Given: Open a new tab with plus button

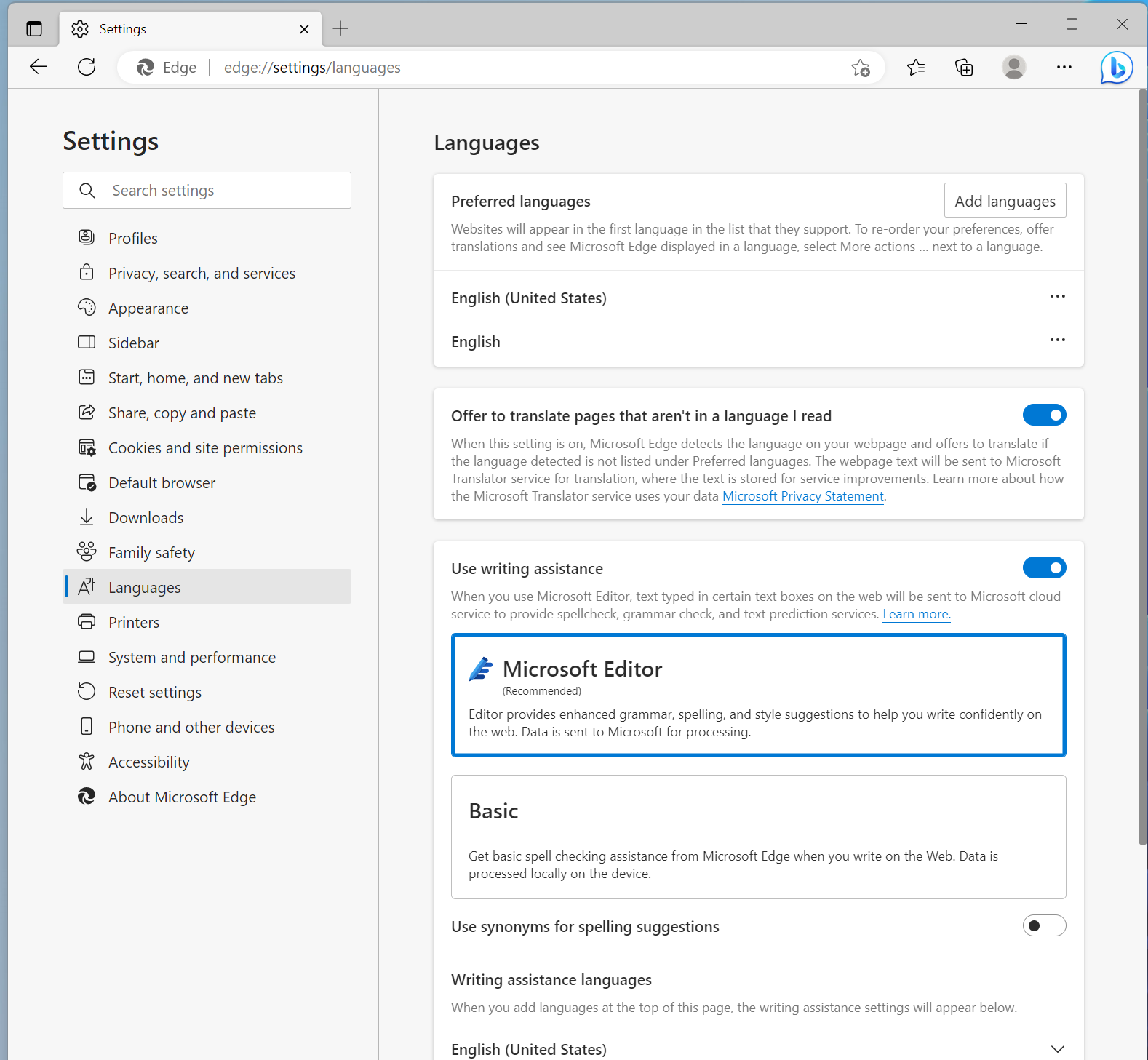Looking at the screenshot, I should point(340,29).
